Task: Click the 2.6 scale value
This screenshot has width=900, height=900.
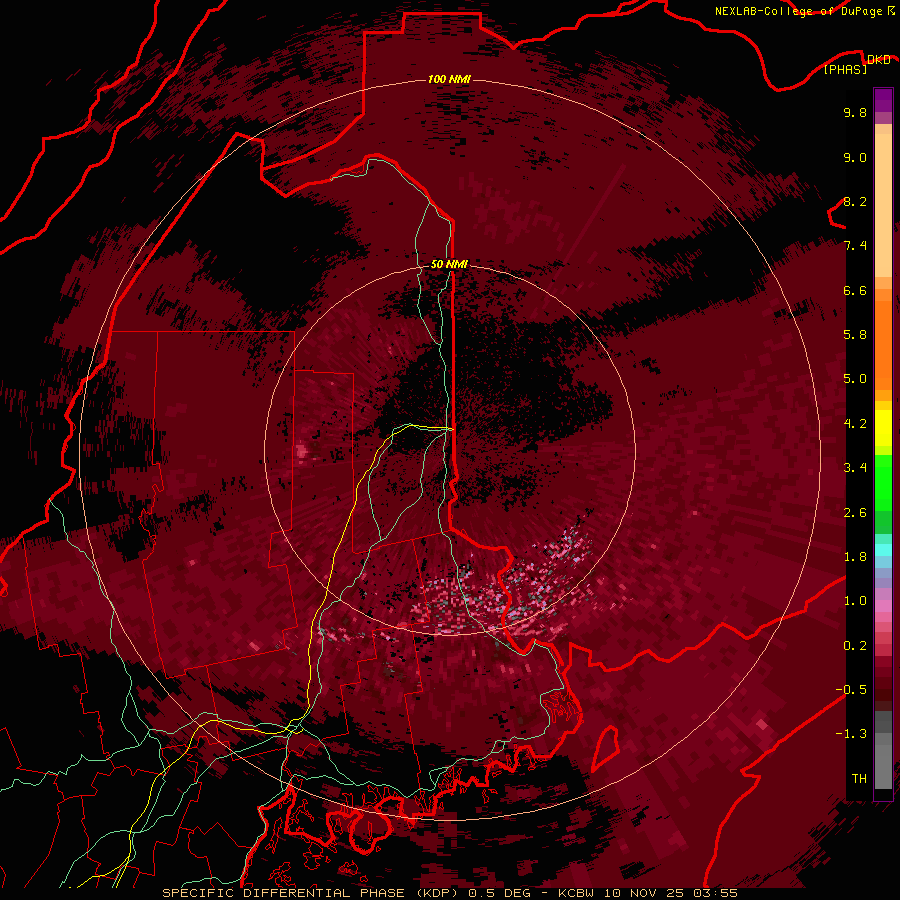Action: tap(855, 513)
